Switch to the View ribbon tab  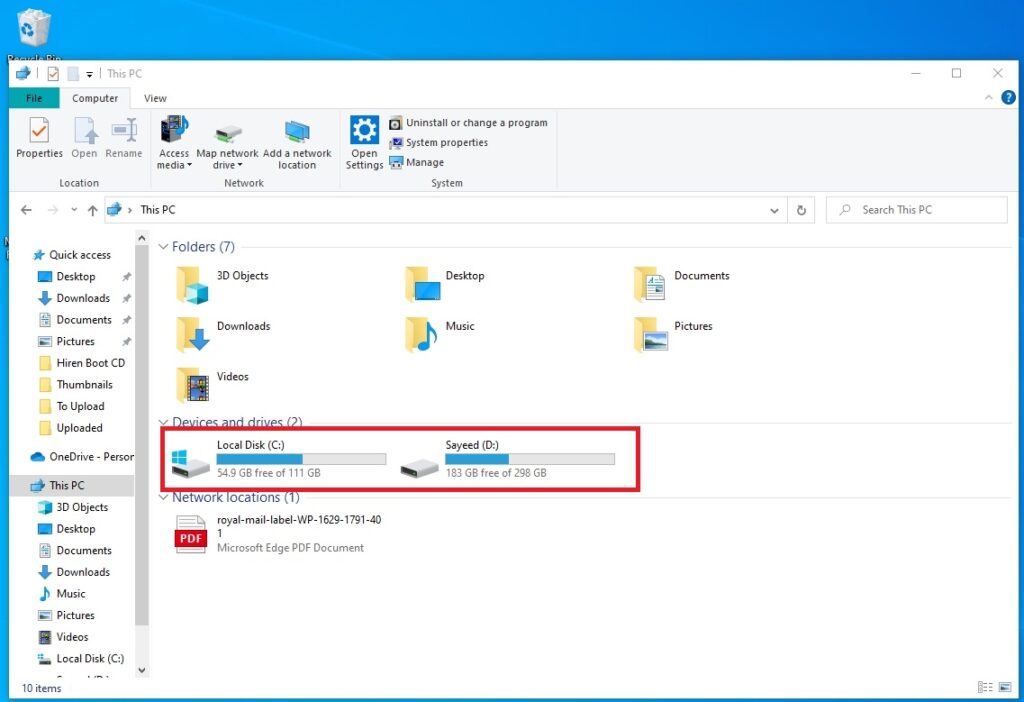tap(155, 98)
